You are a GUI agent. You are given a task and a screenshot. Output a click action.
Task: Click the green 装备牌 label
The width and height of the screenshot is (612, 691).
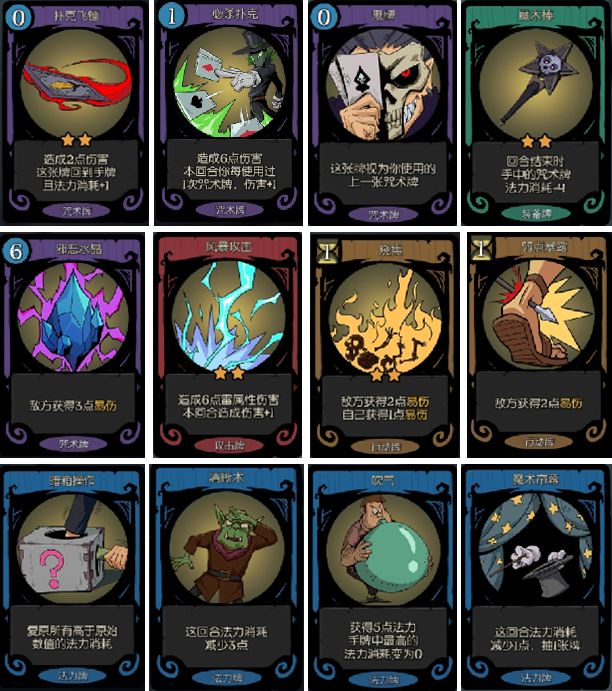tap(536, 214)
